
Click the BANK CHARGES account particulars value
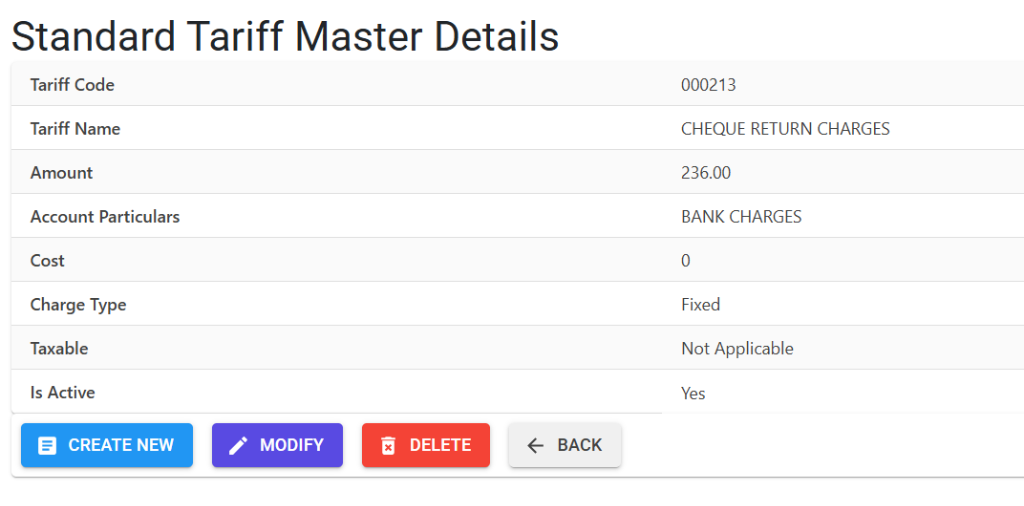pyautogui.click(x=741, y=217)
